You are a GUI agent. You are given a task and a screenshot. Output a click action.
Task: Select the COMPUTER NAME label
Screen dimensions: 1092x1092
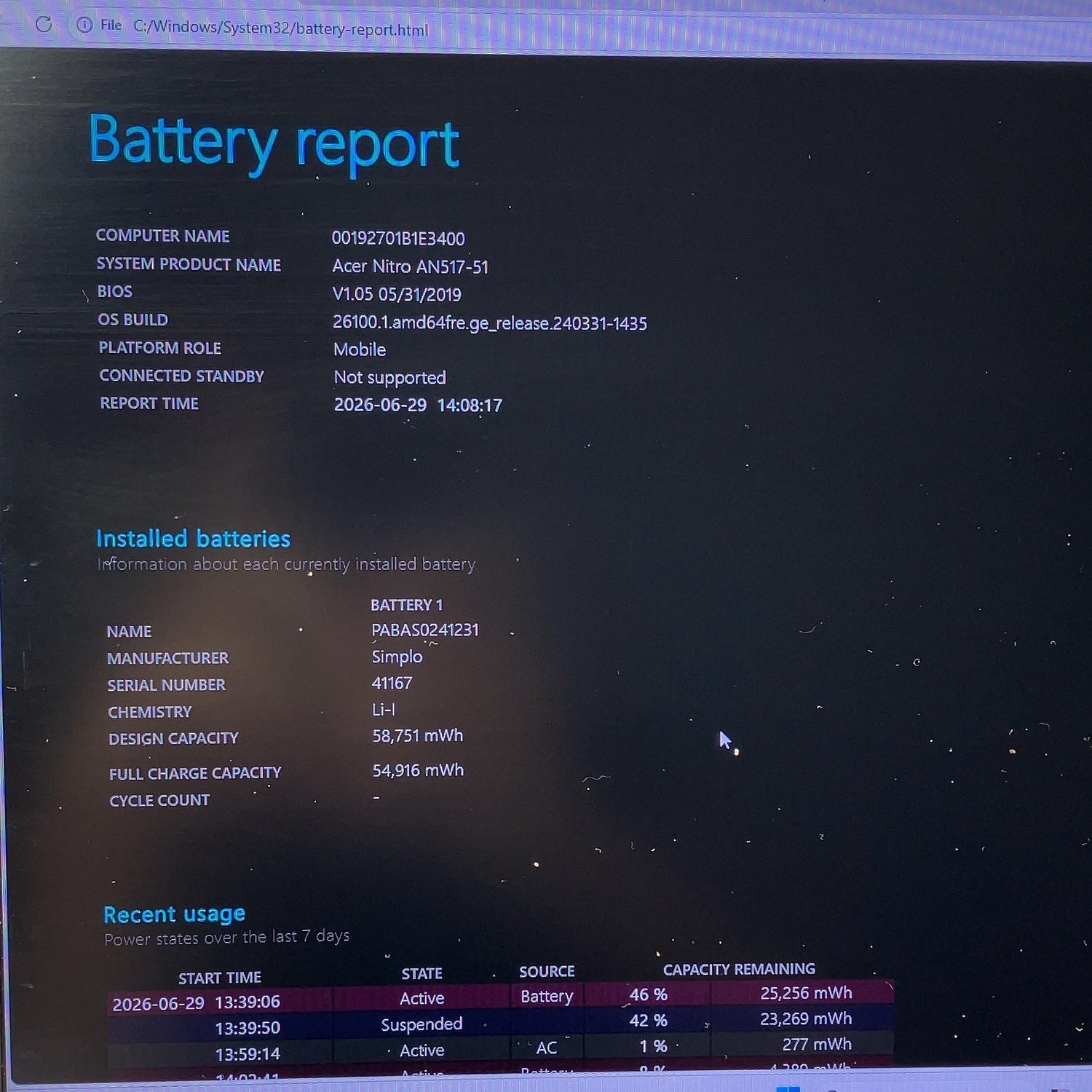[163, 236]
